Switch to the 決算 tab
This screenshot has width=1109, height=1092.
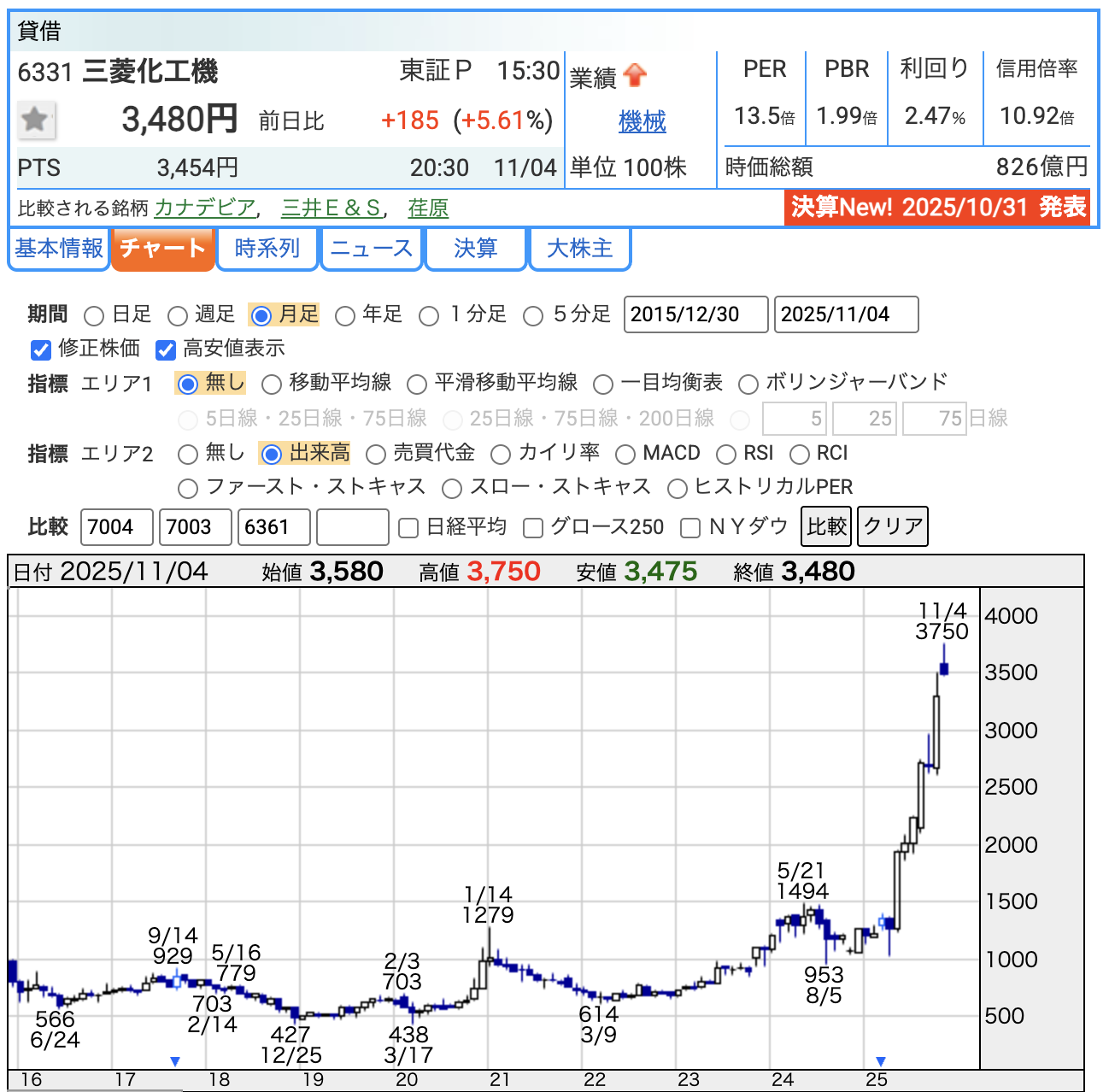click(475, 249)
